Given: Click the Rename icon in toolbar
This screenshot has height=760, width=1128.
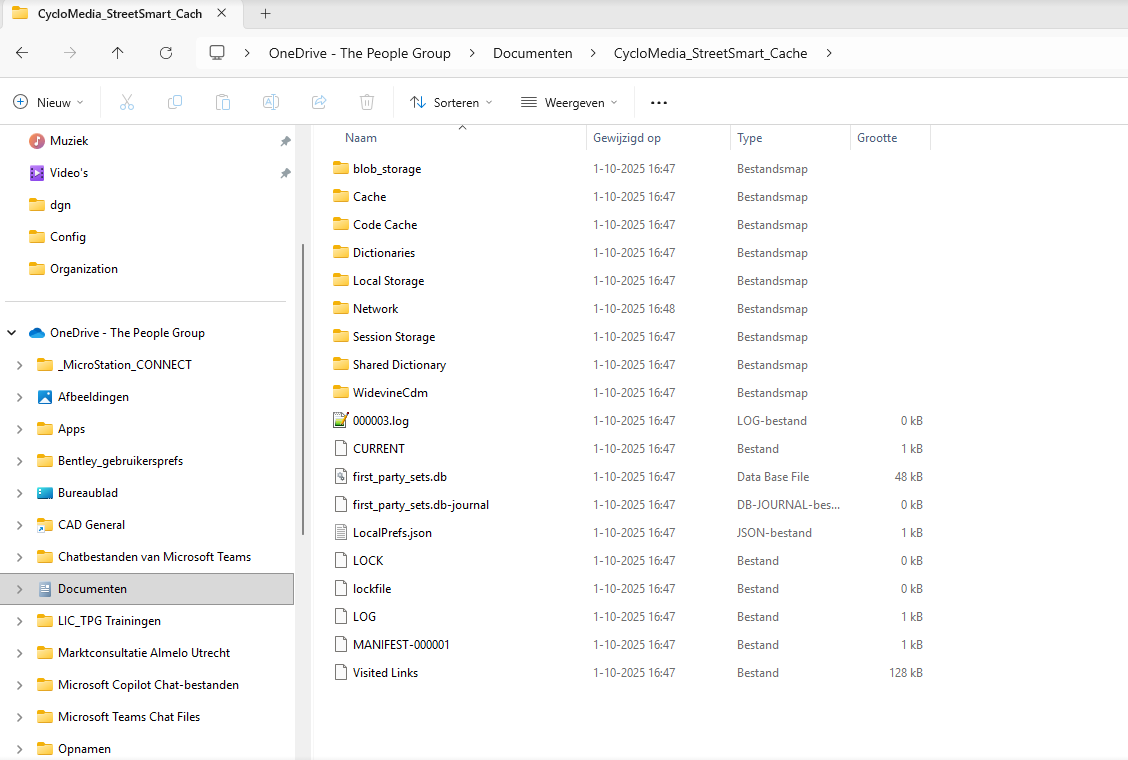Looking at the screenshot, I should [x=270, y=102].
